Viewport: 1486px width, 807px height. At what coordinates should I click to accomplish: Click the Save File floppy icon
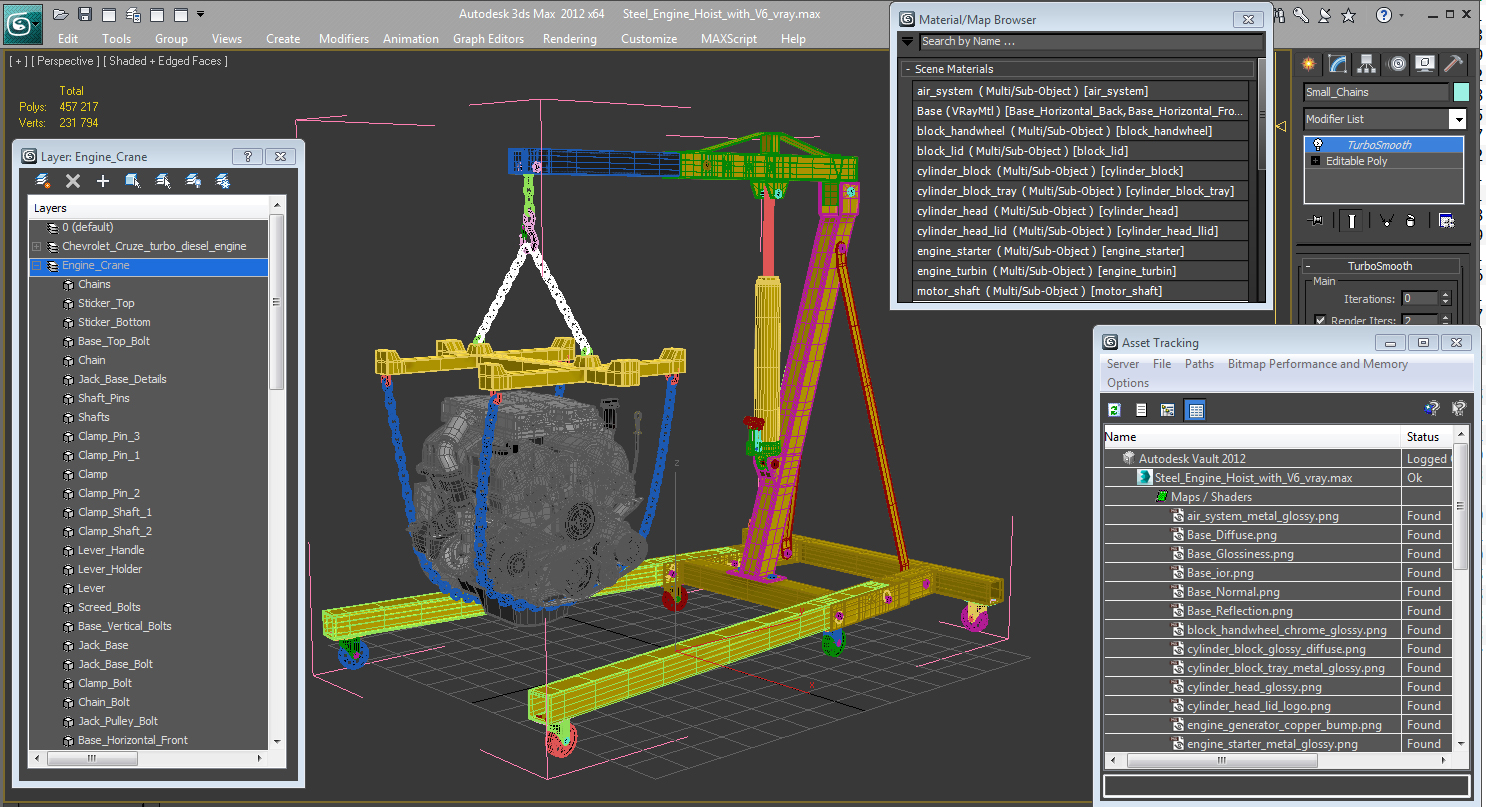click(x=85, y=14)
